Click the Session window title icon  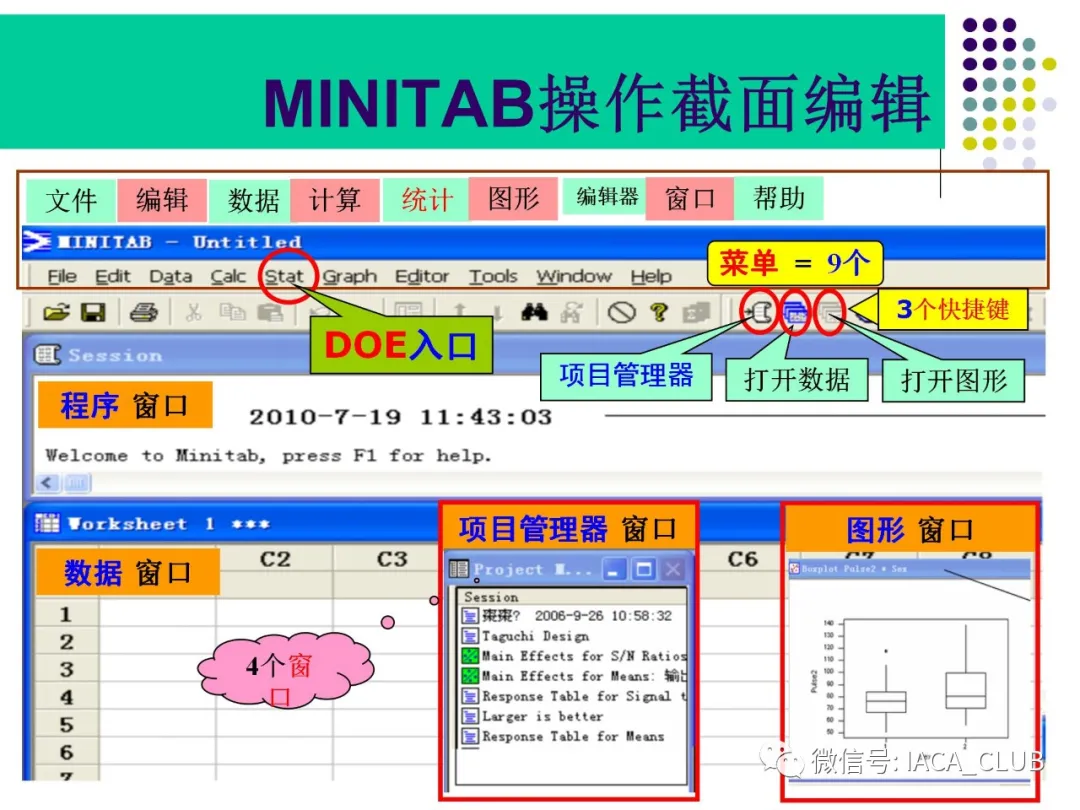point(47,355)
